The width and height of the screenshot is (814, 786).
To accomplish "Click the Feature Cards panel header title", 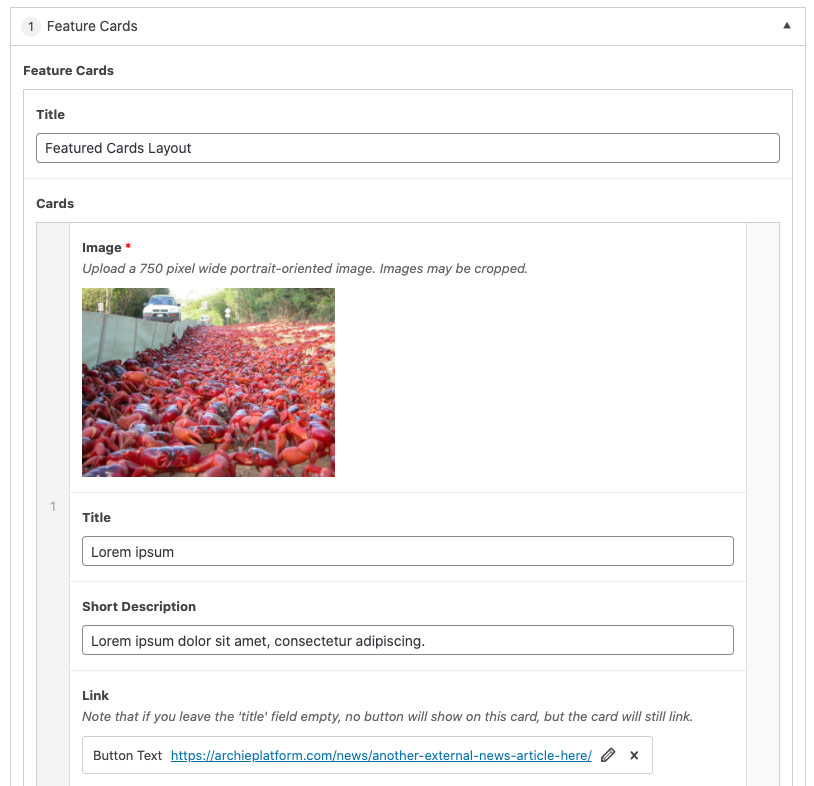I will 92,27.
